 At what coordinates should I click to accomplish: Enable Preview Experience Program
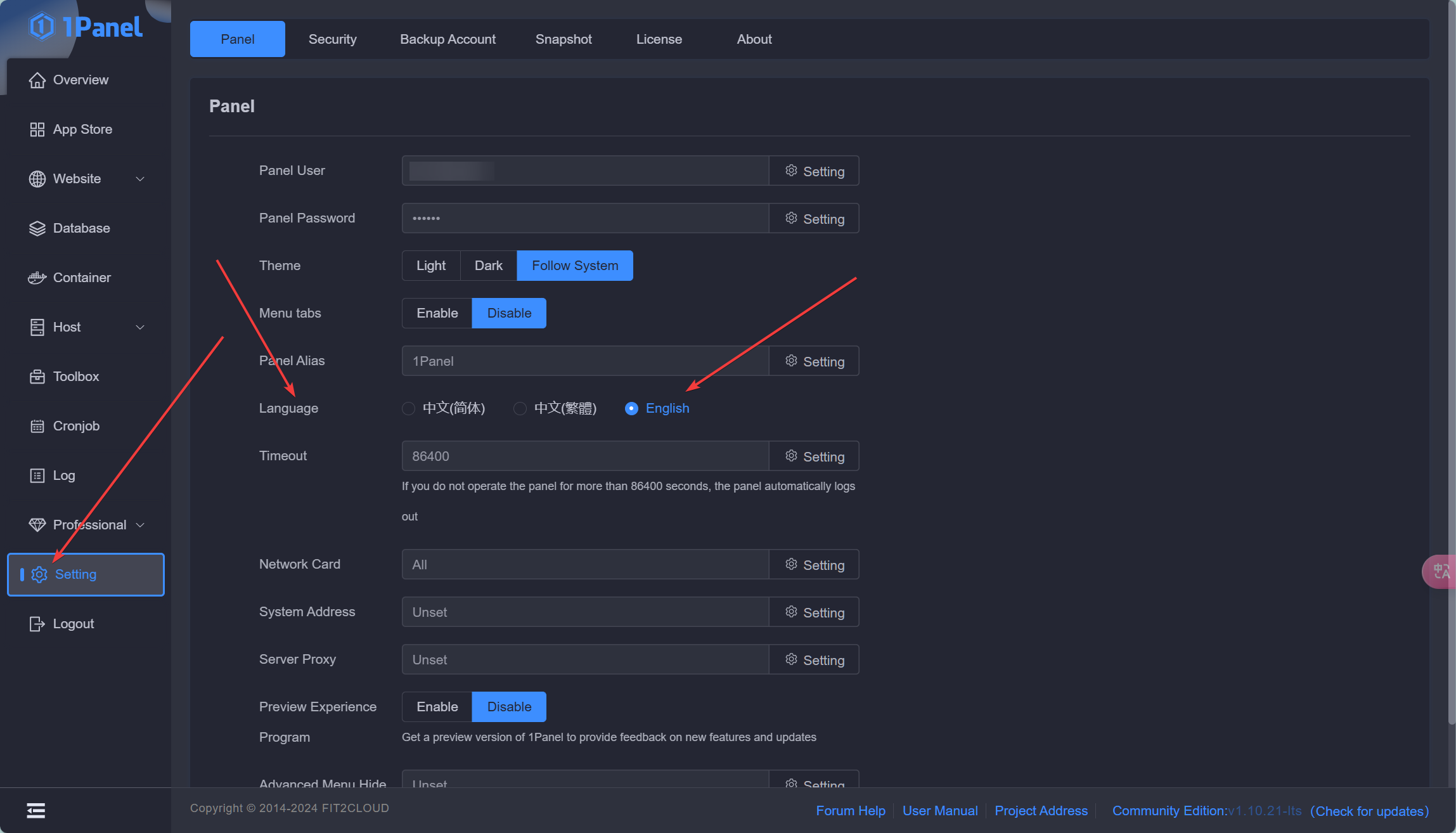point(437,707)
